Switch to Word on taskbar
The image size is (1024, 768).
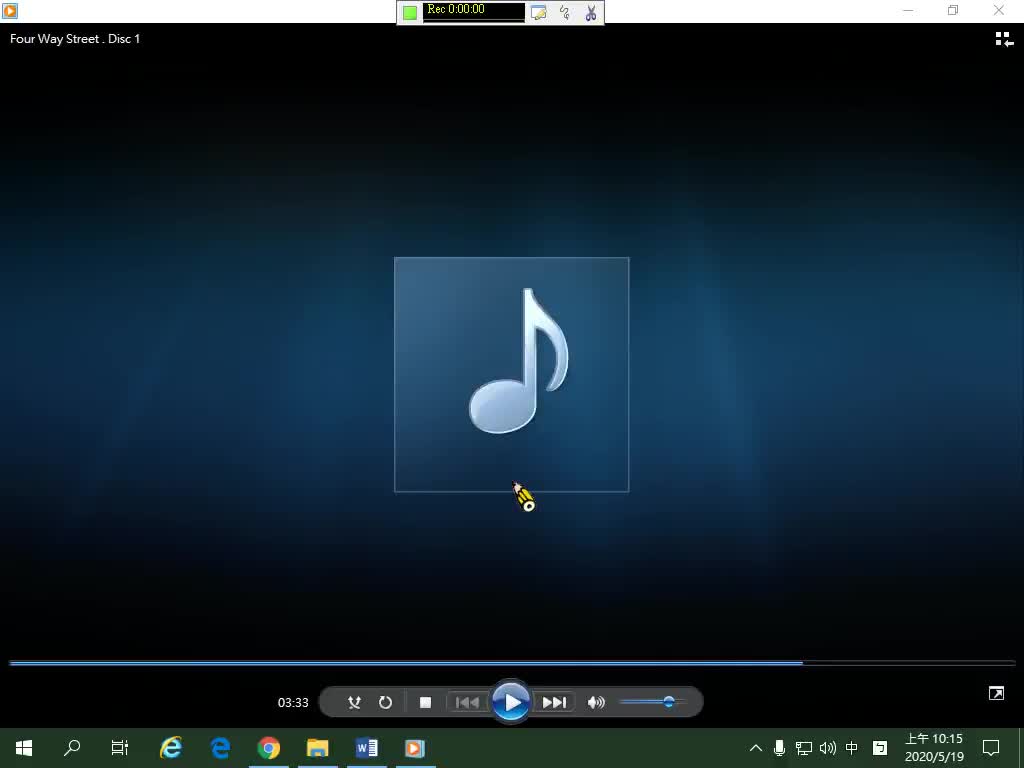click(x=366, y=748)
